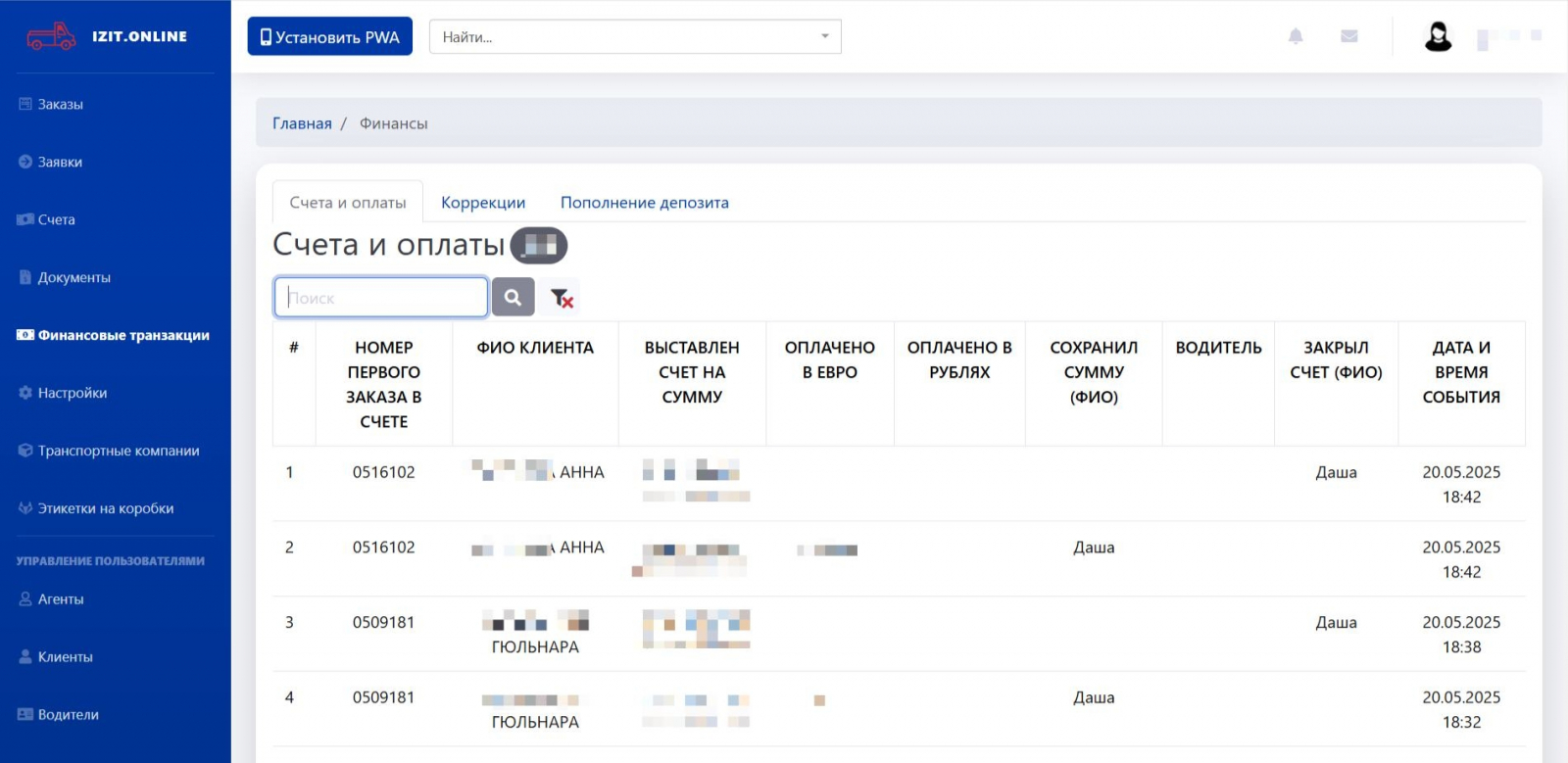Focus the Поиск input field
This screenshot has width=1568, height=763.
(381, 298)
